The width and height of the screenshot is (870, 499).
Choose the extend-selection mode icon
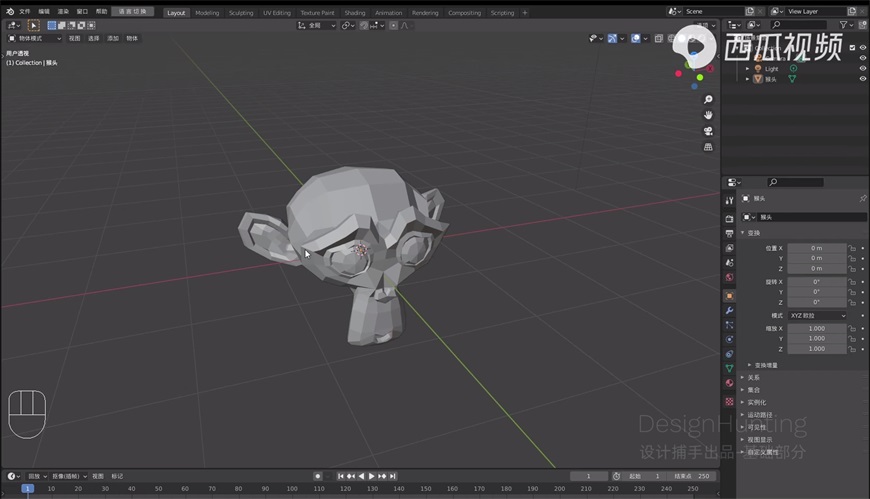pyautogui.click(x=62, y=25)
